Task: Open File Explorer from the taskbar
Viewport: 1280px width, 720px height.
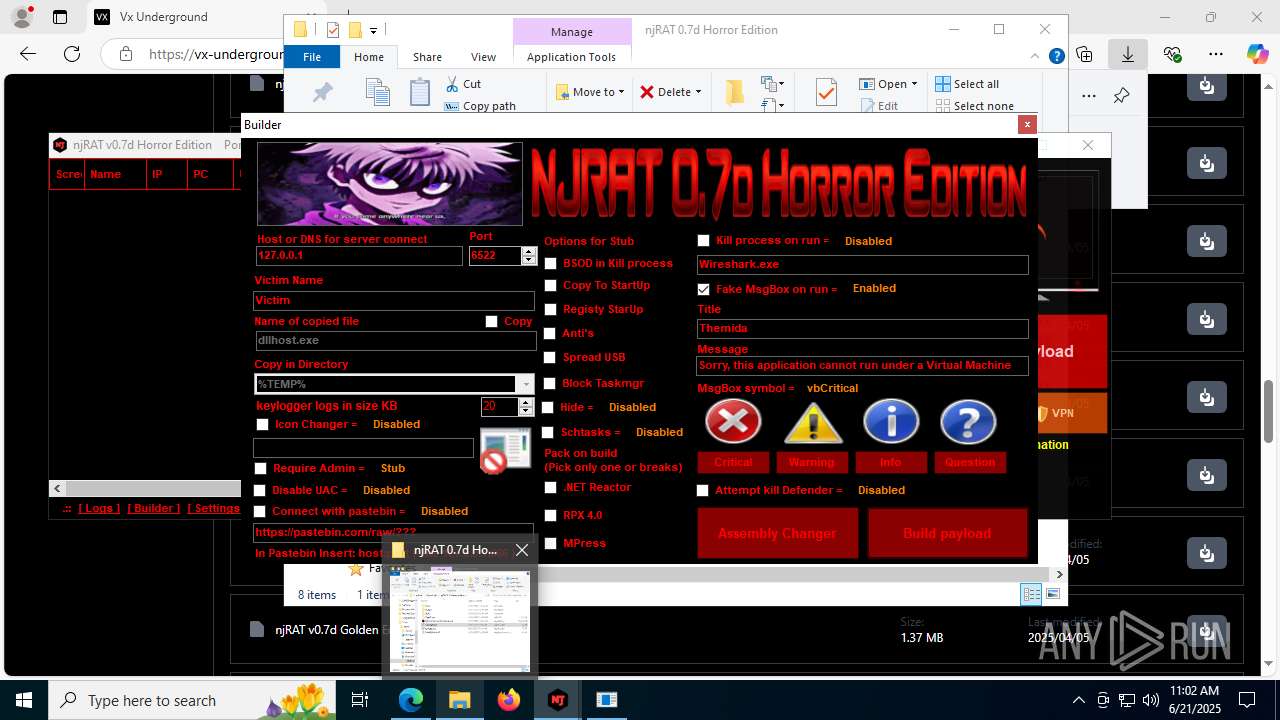Action: click(459, 700)
